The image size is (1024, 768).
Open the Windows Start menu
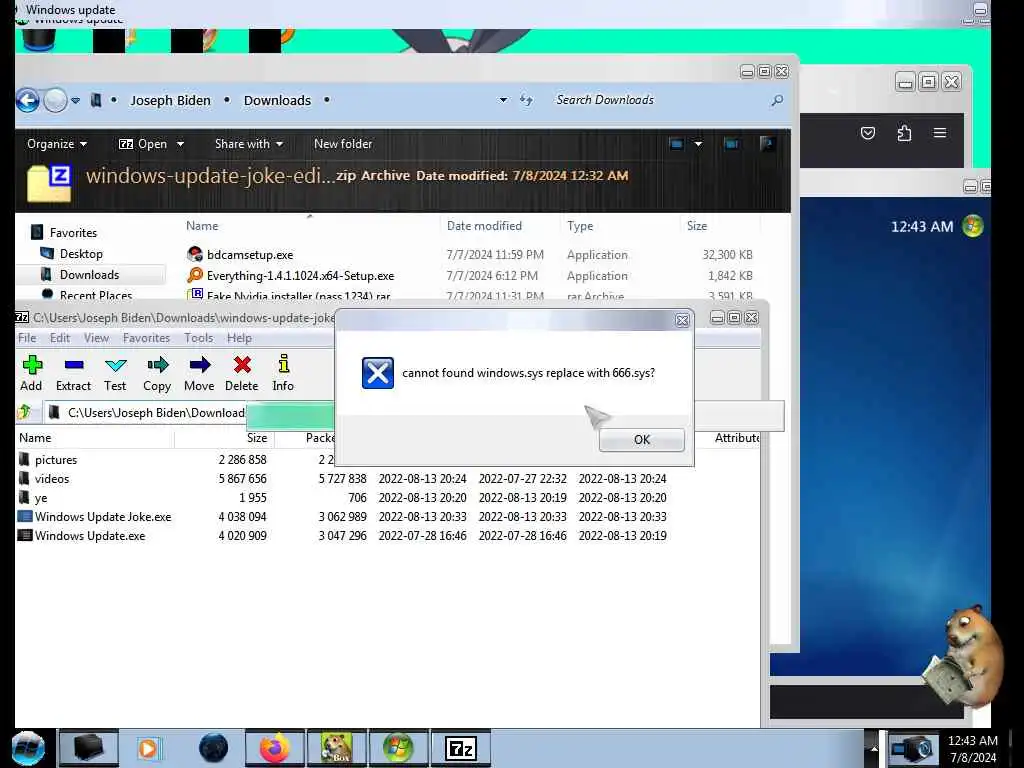click(28, 748)
